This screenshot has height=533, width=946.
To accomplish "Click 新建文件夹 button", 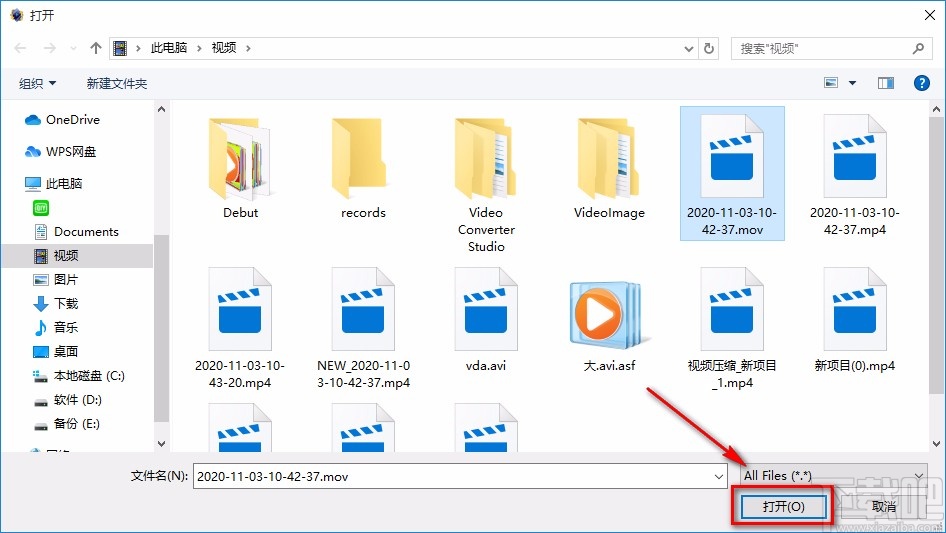I will [116, 83].
